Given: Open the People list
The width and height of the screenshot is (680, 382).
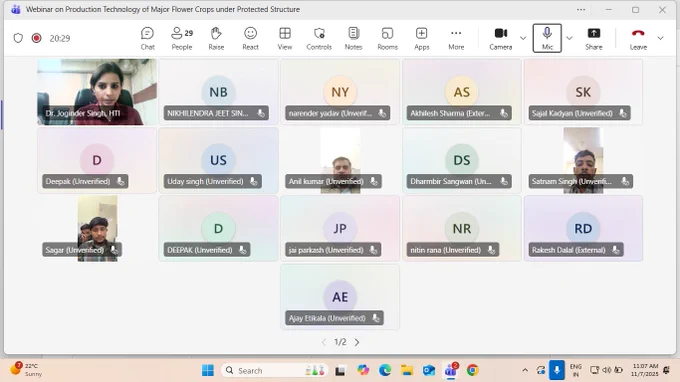Looking at the screenshot, I should coord(182,38).
